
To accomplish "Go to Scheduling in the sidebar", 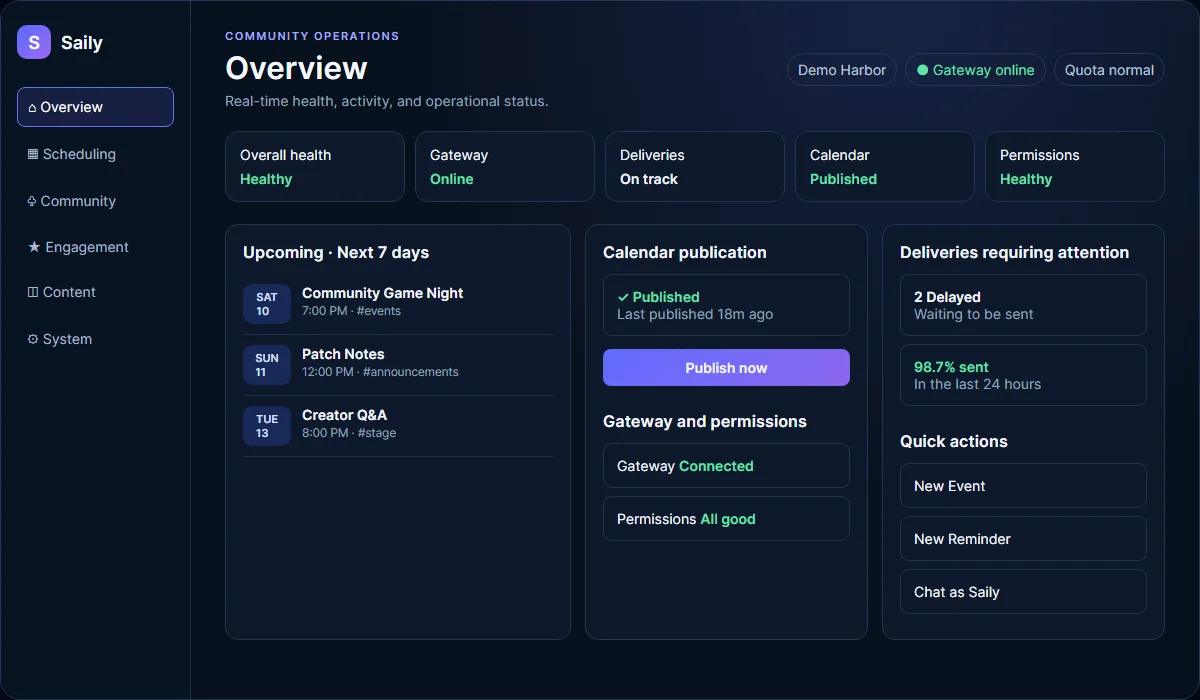I will click(95, 154).
